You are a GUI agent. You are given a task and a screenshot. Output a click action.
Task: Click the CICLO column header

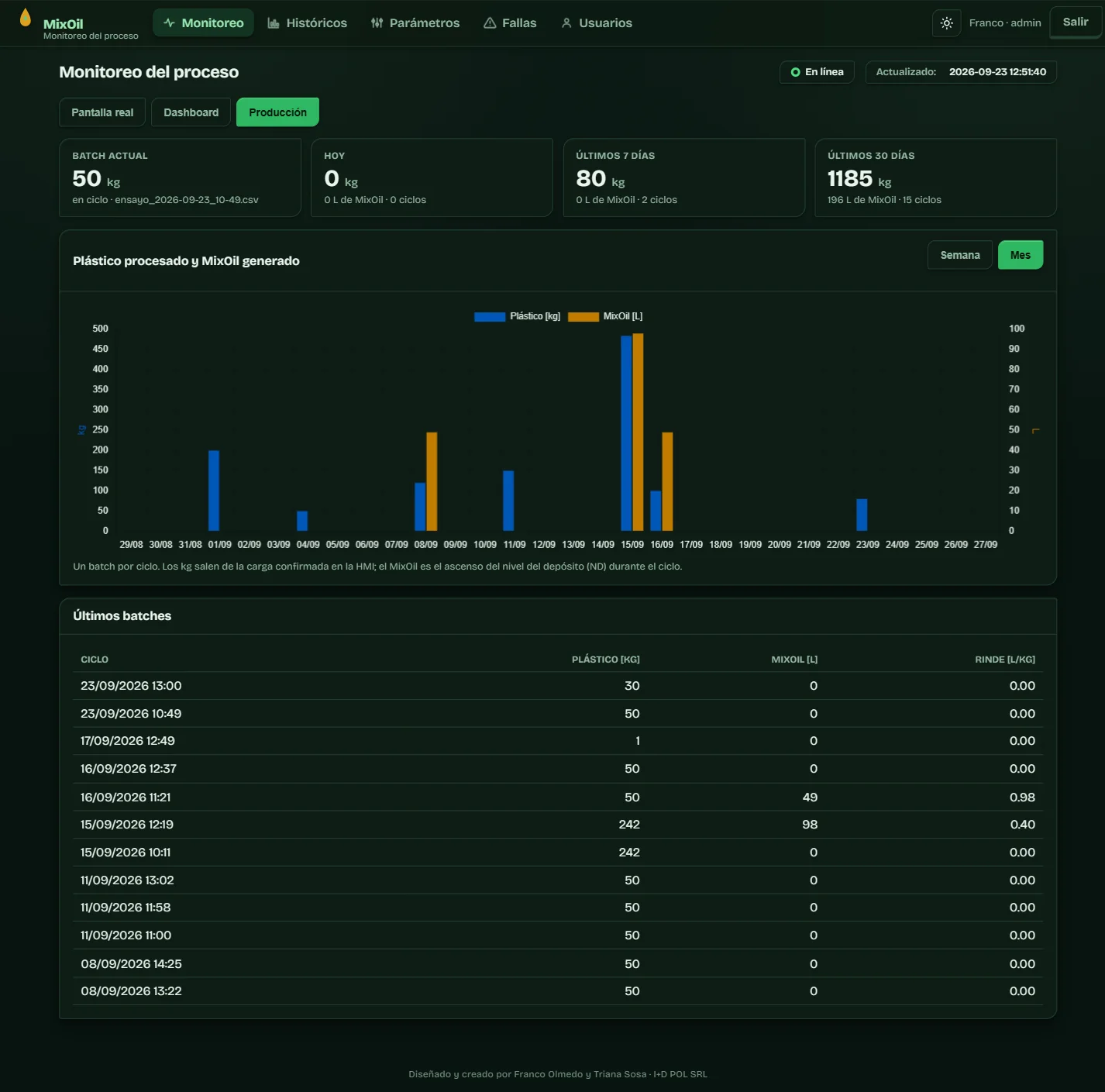click(x=95, y=660)
